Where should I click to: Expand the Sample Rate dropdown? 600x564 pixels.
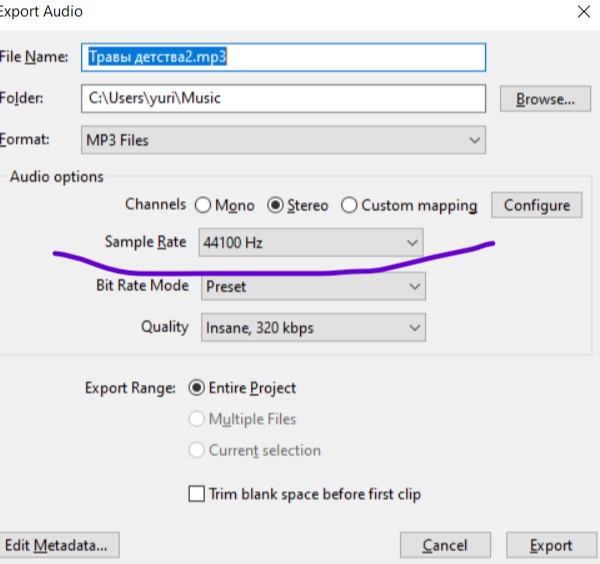coord(310,242)
